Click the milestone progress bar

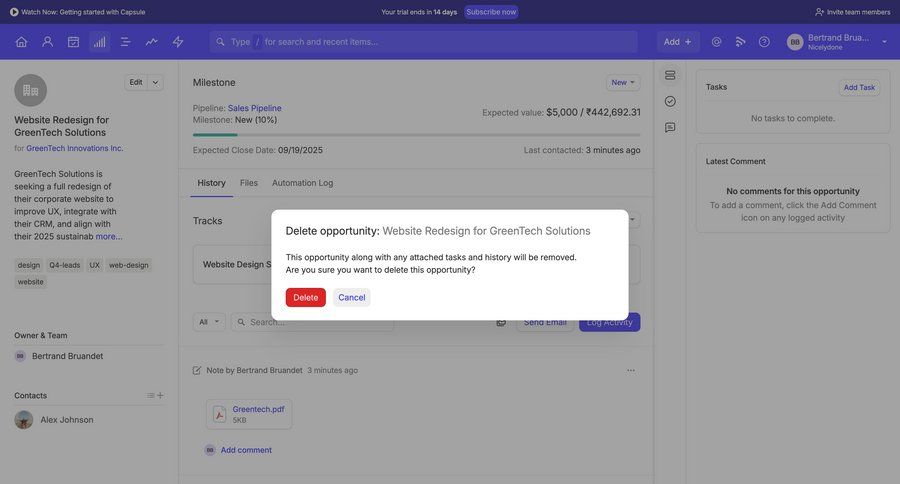point(416,135)
